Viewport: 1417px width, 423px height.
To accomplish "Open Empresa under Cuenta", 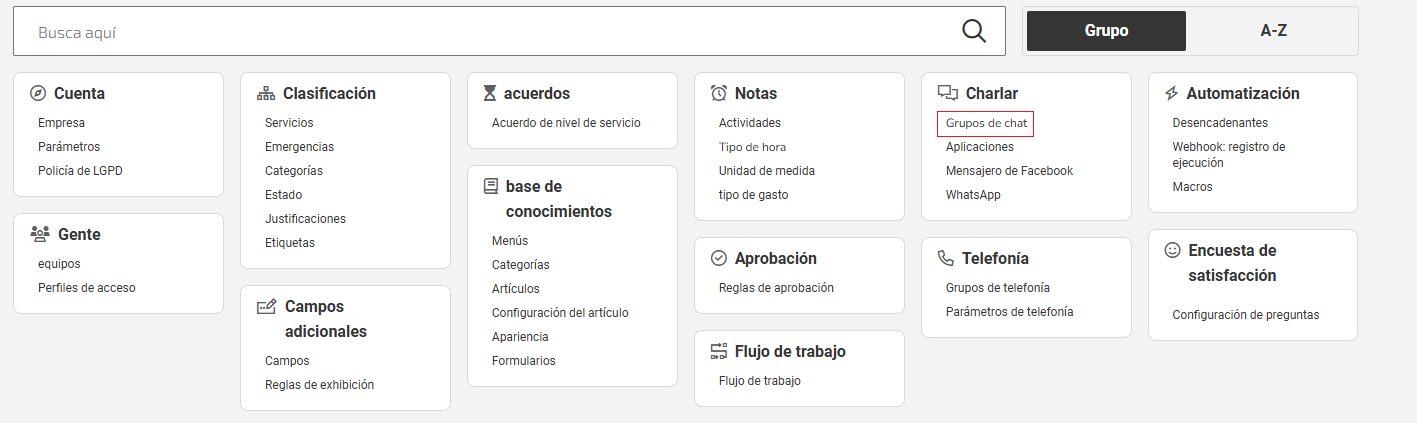I will pyautogui.click(x=62, y=123).
